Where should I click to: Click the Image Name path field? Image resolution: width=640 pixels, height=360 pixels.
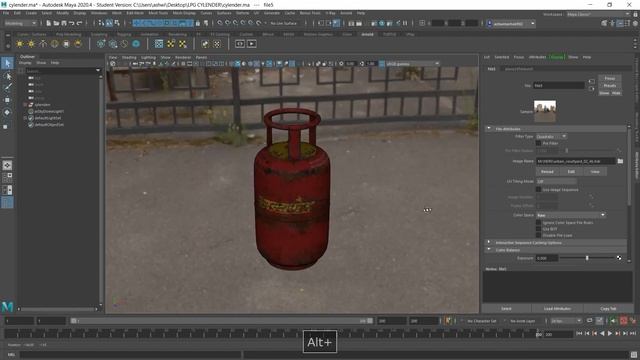click(x=576, y=161)
